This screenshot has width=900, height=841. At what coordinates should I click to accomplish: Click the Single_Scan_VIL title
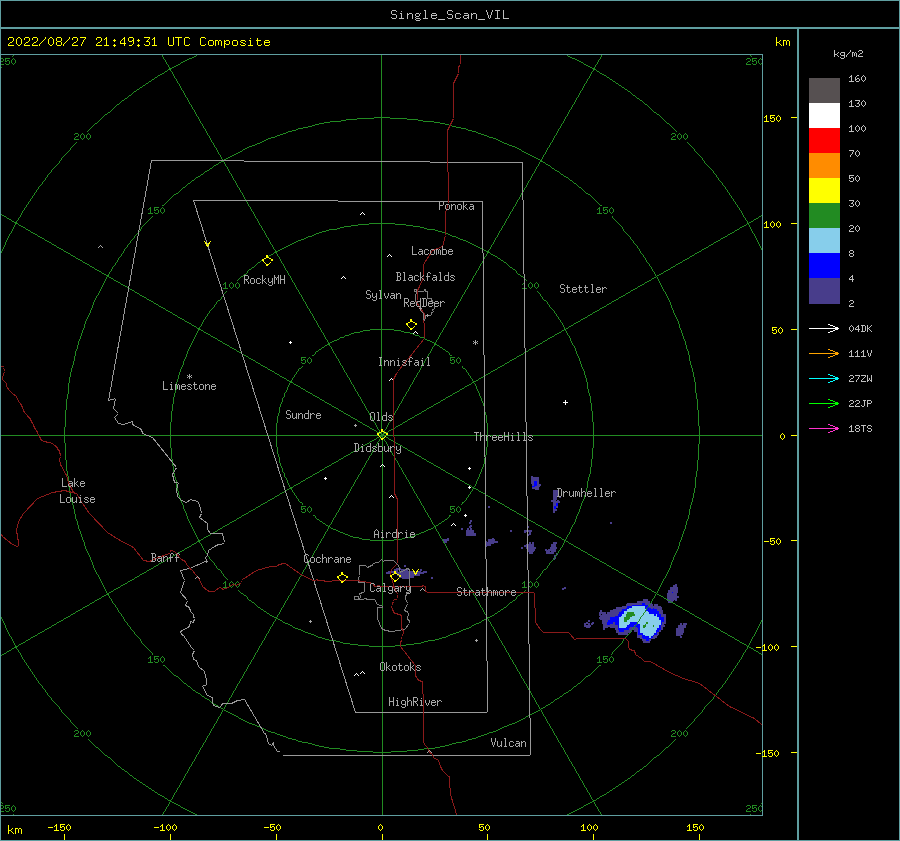tap(449, 14)
